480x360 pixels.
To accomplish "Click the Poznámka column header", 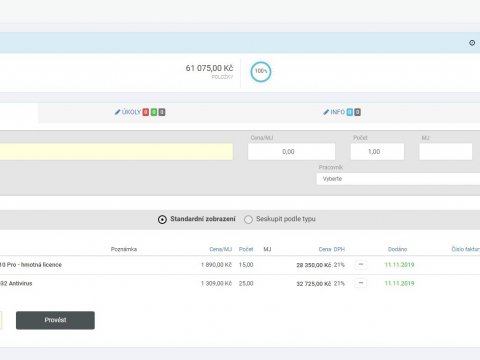I will click(124, 249).
